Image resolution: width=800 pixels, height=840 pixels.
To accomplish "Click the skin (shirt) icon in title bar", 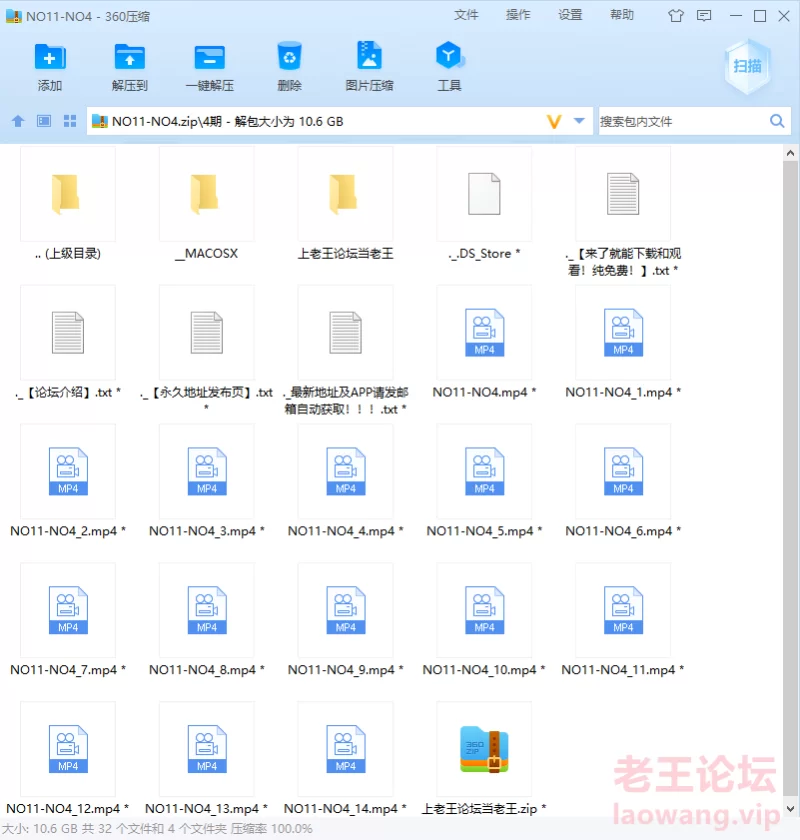I will [676, 16].
